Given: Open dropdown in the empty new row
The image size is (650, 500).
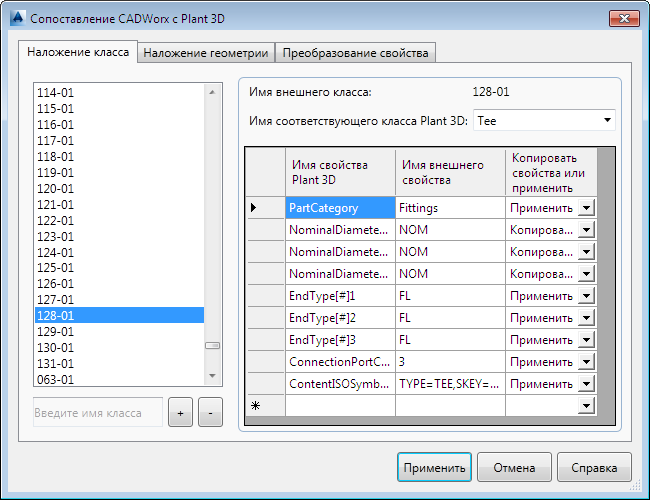Looking at the screenshot, I should coord(587,405).
